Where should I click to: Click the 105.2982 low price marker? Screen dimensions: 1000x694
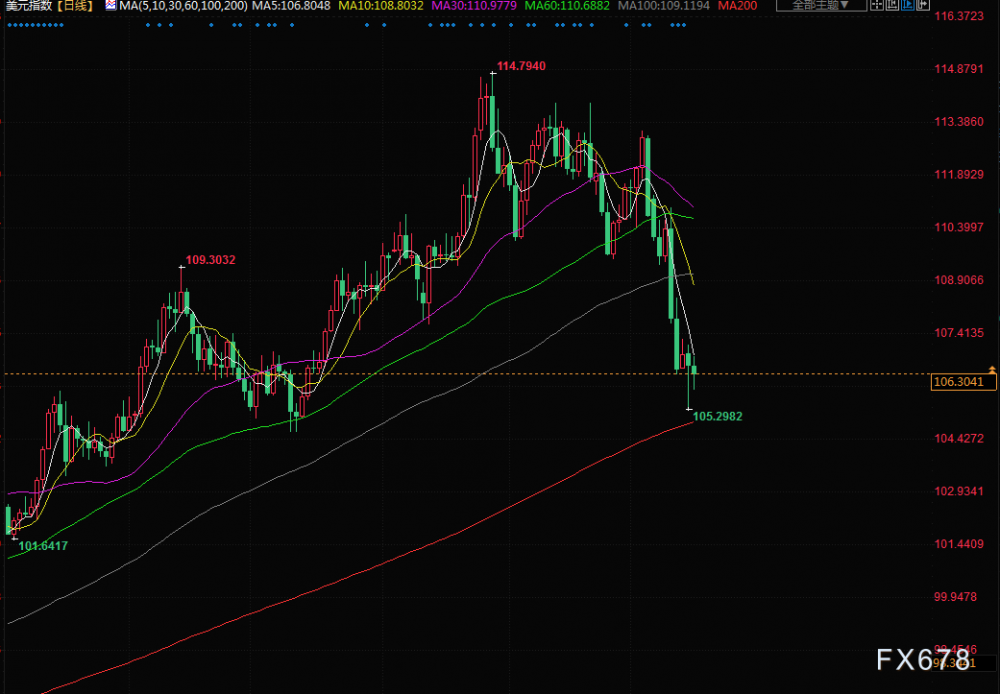pos(717,417)
